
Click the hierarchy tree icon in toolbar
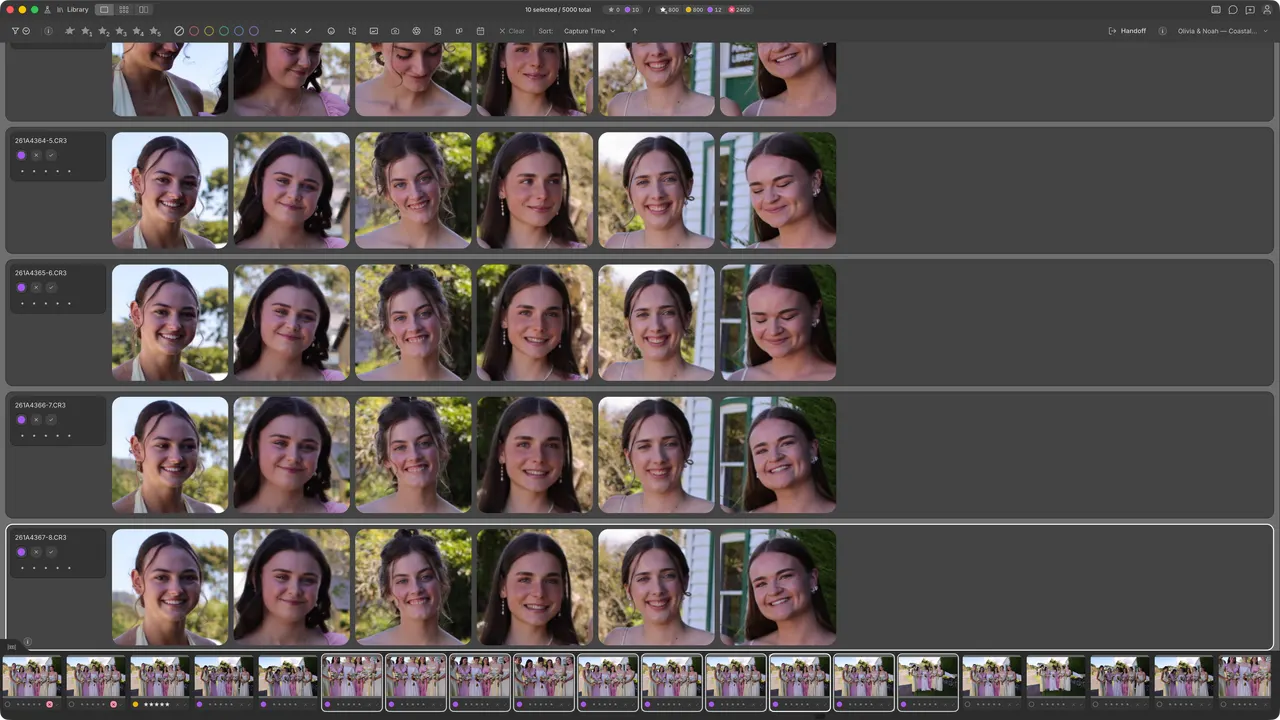[352, 31]
